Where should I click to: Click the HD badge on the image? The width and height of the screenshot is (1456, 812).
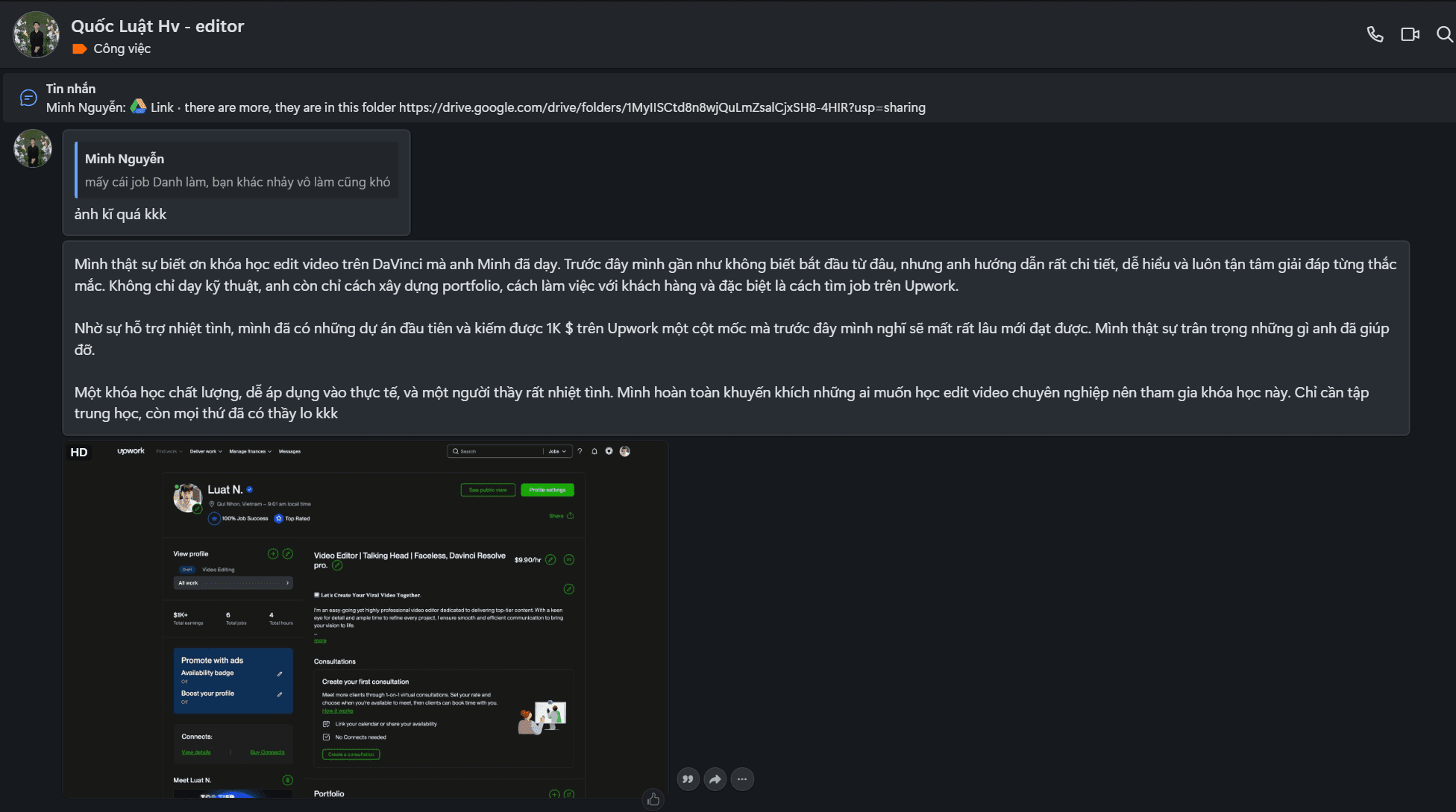point(79,453)
